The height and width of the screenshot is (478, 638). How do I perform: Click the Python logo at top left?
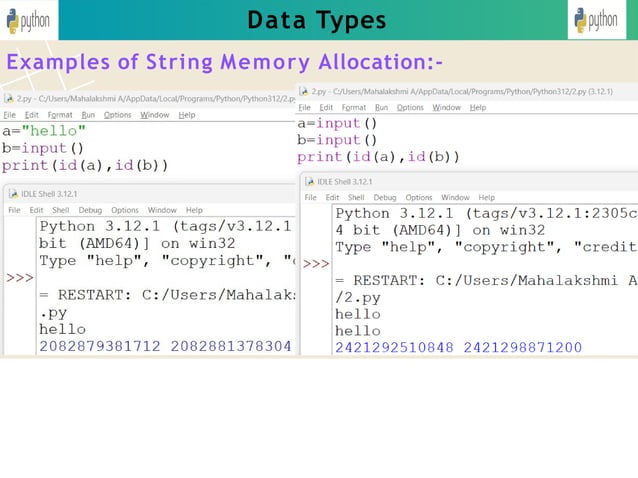[28, 20]
